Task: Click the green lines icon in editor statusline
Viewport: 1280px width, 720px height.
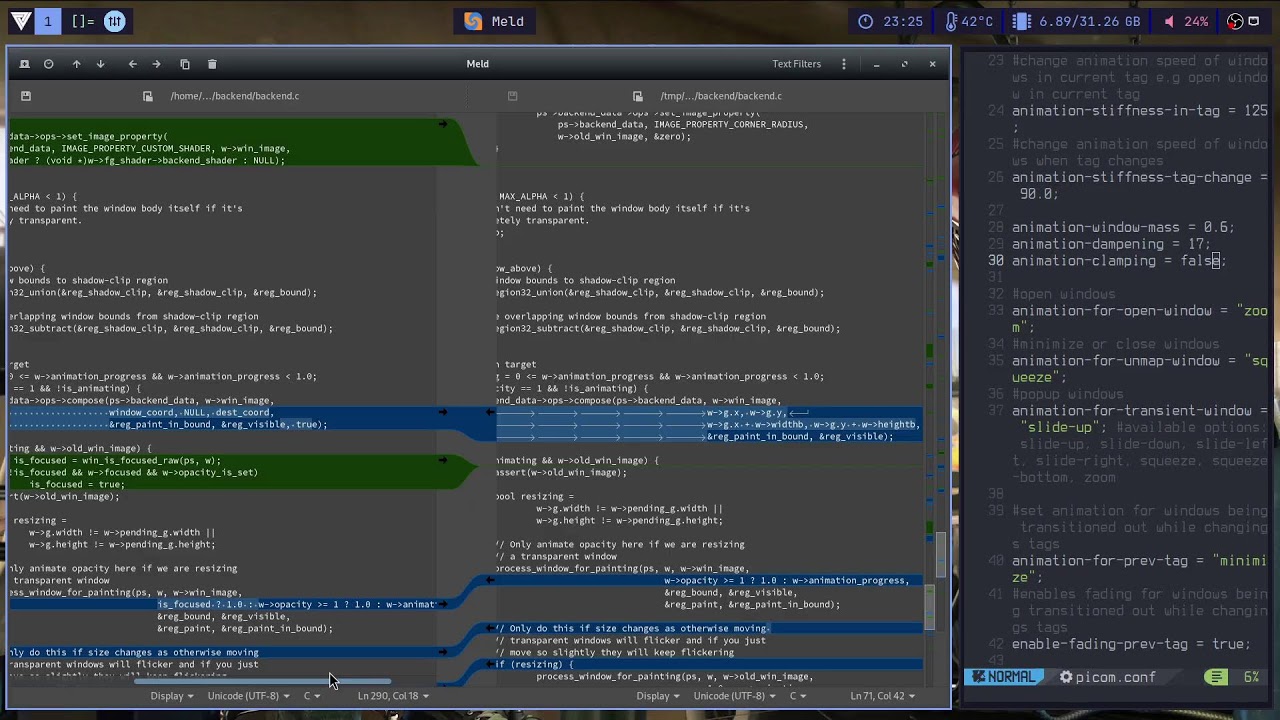Action: 1216,677
